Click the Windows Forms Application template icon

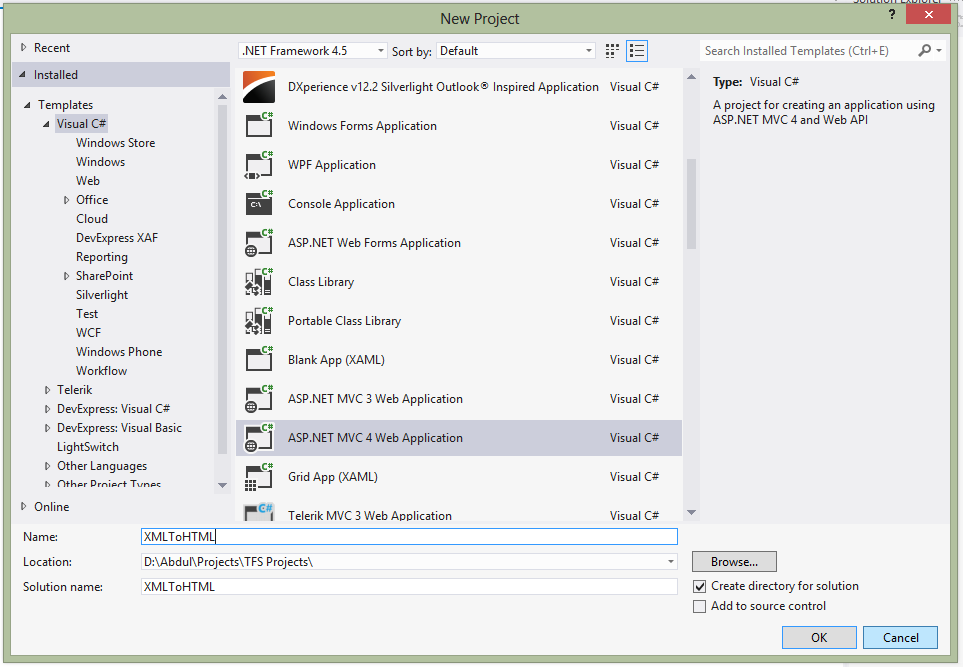[x=259, y=125]
